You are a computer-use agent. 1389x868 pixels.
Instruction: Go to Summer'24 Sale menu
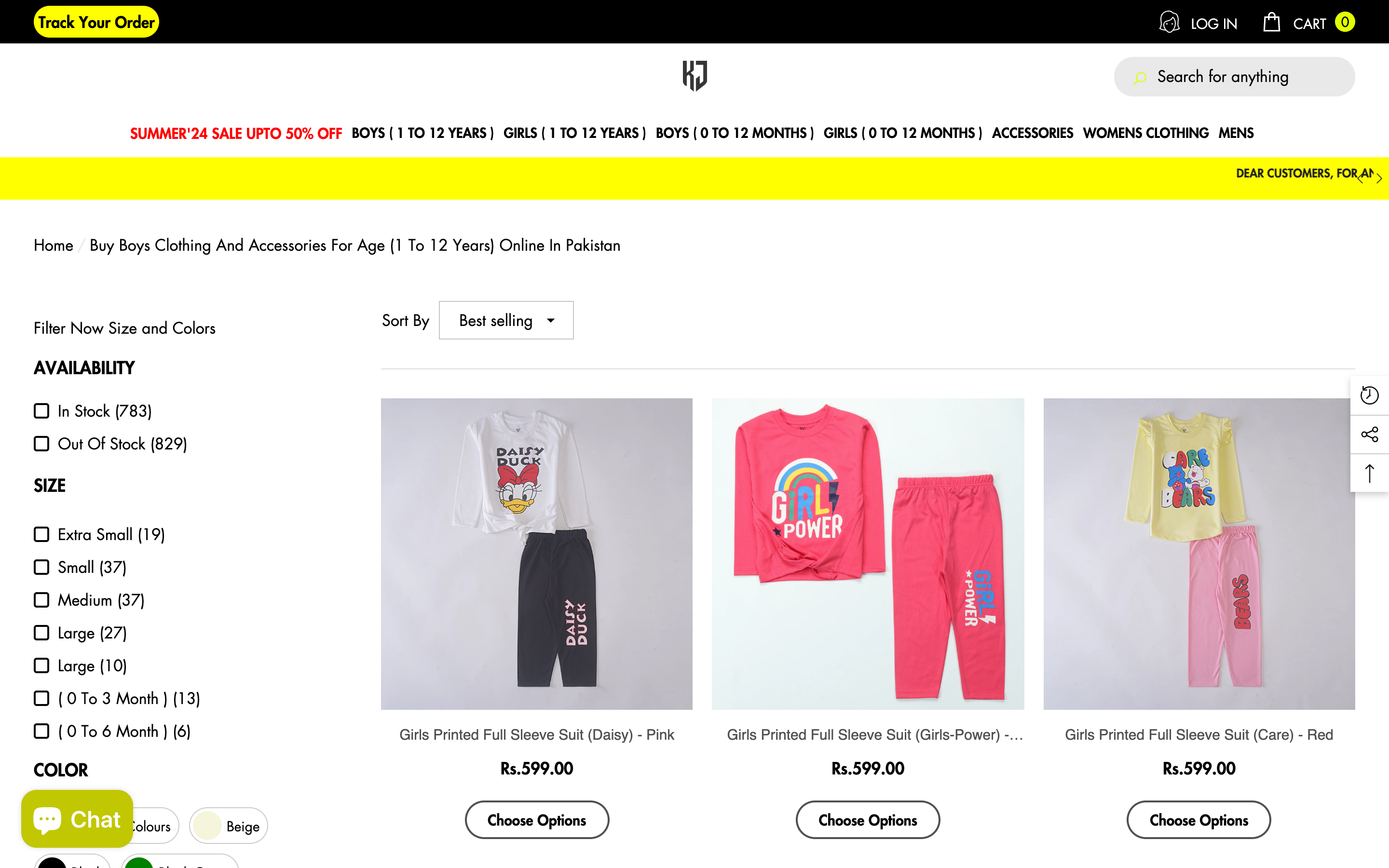coord(236,133)
